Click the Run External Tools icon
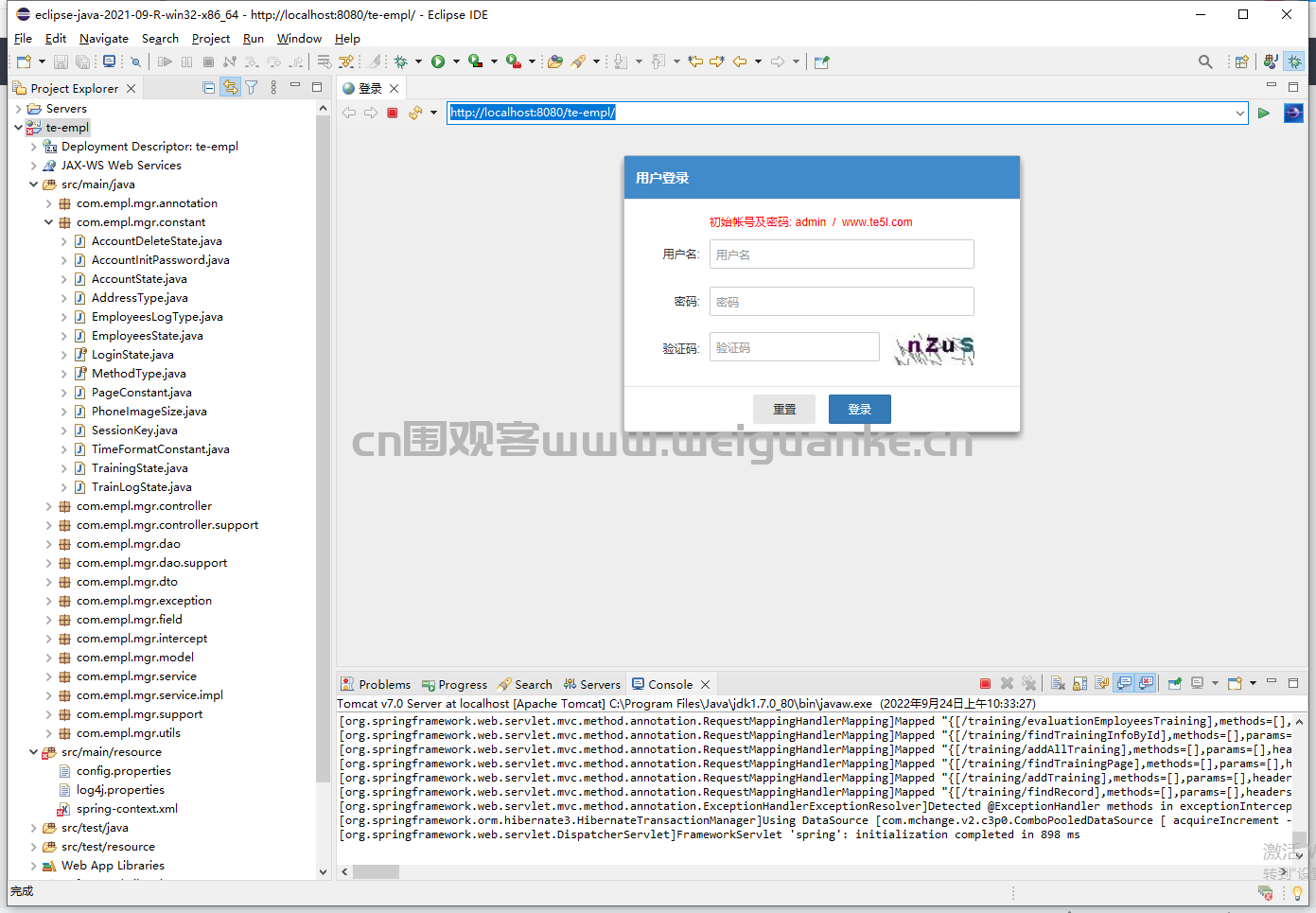Image resolution: width=1316 pixels, height=913 pixels. pos(514,61)
